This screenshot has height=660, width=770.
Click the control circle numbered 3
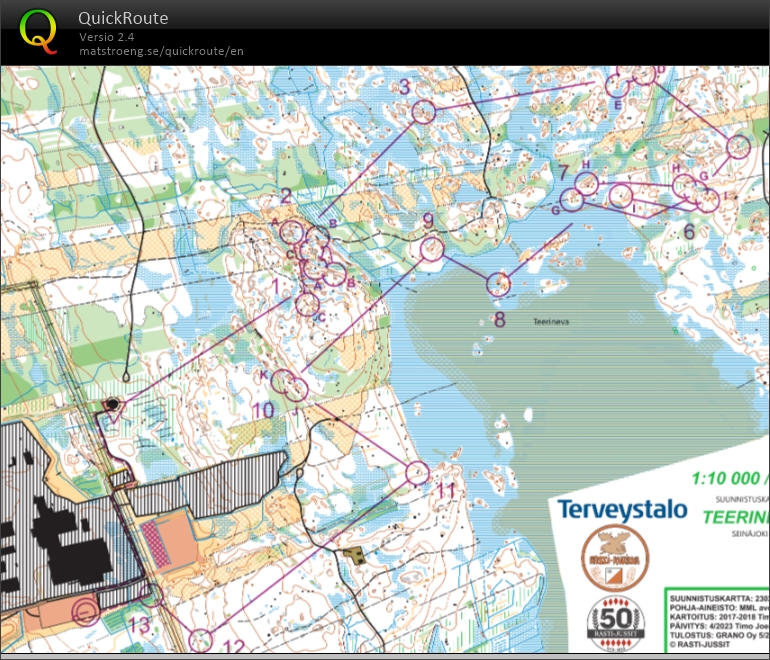(423, 113)
